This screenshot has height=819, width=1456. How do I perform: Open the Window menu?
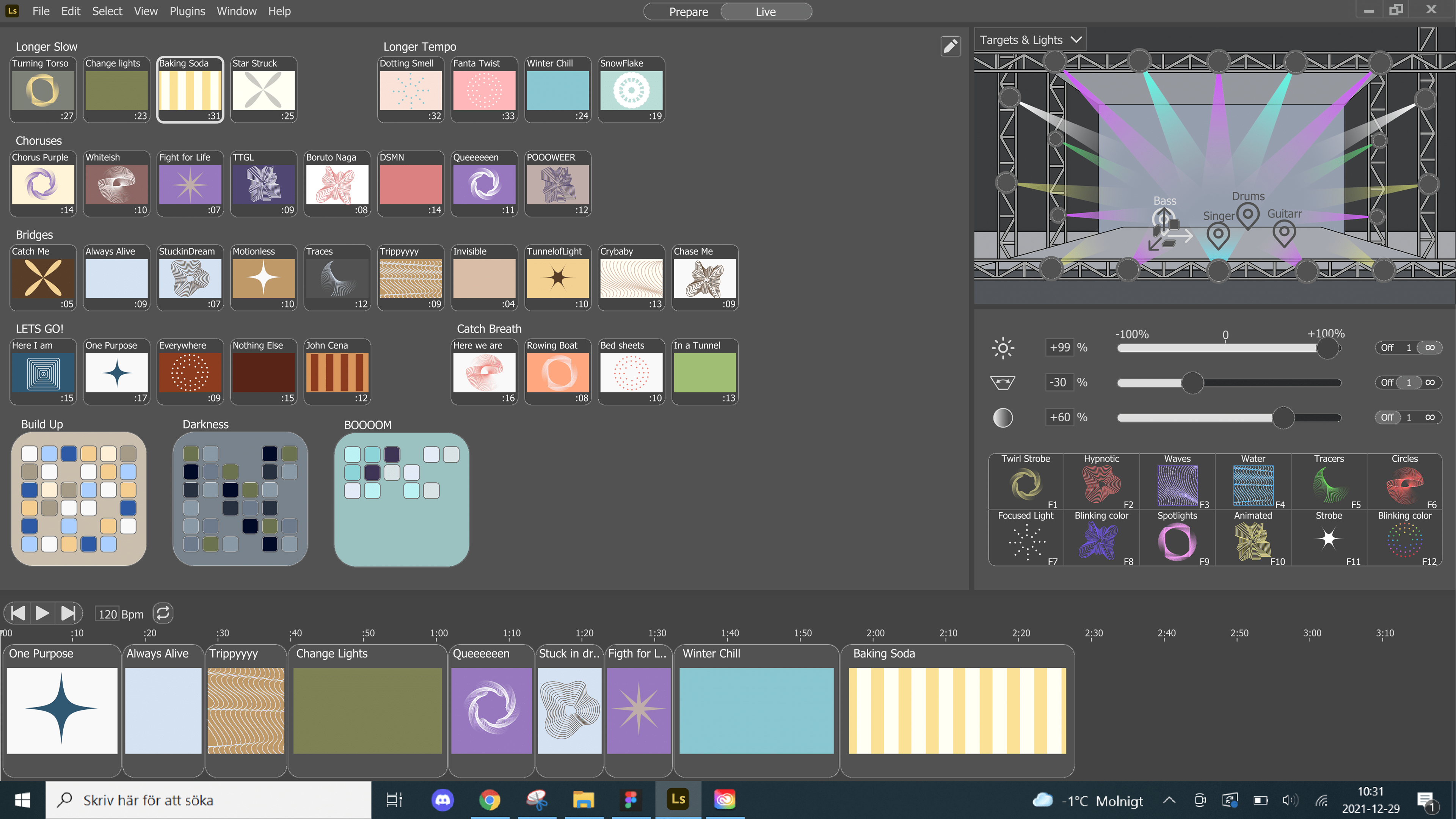tap(236, 11)
